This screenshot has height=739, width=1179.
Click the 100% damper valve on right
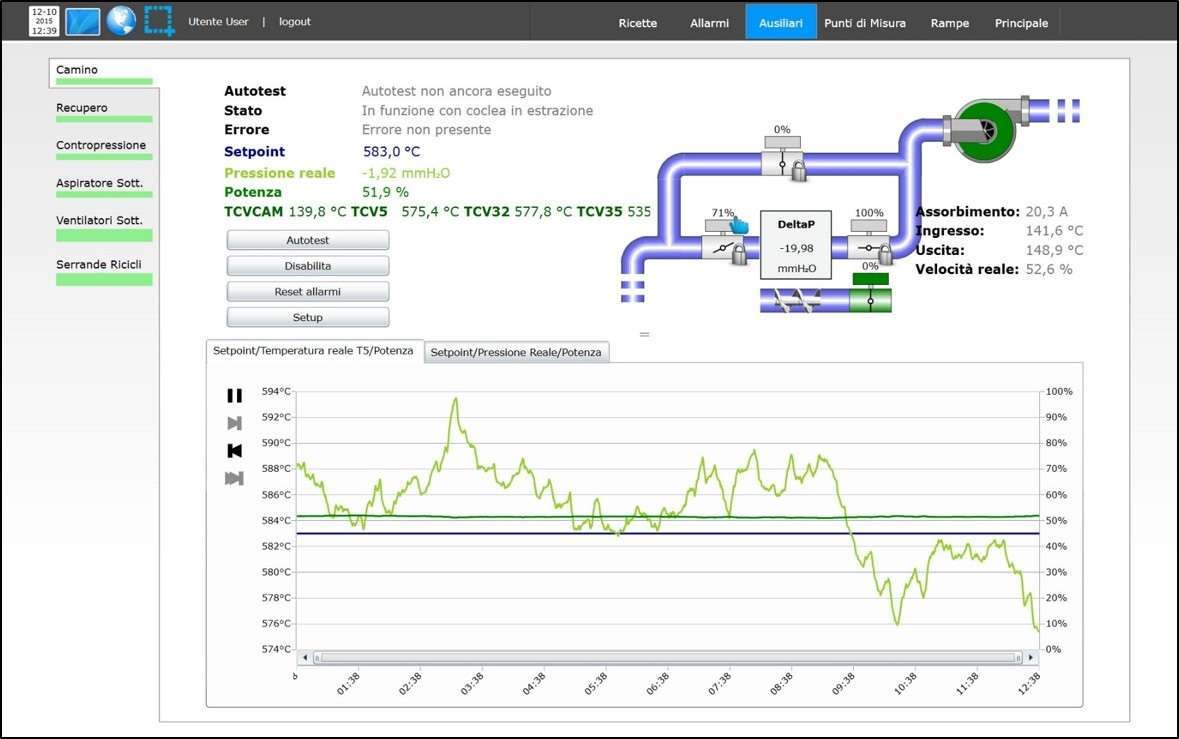[x=868, y=248]
